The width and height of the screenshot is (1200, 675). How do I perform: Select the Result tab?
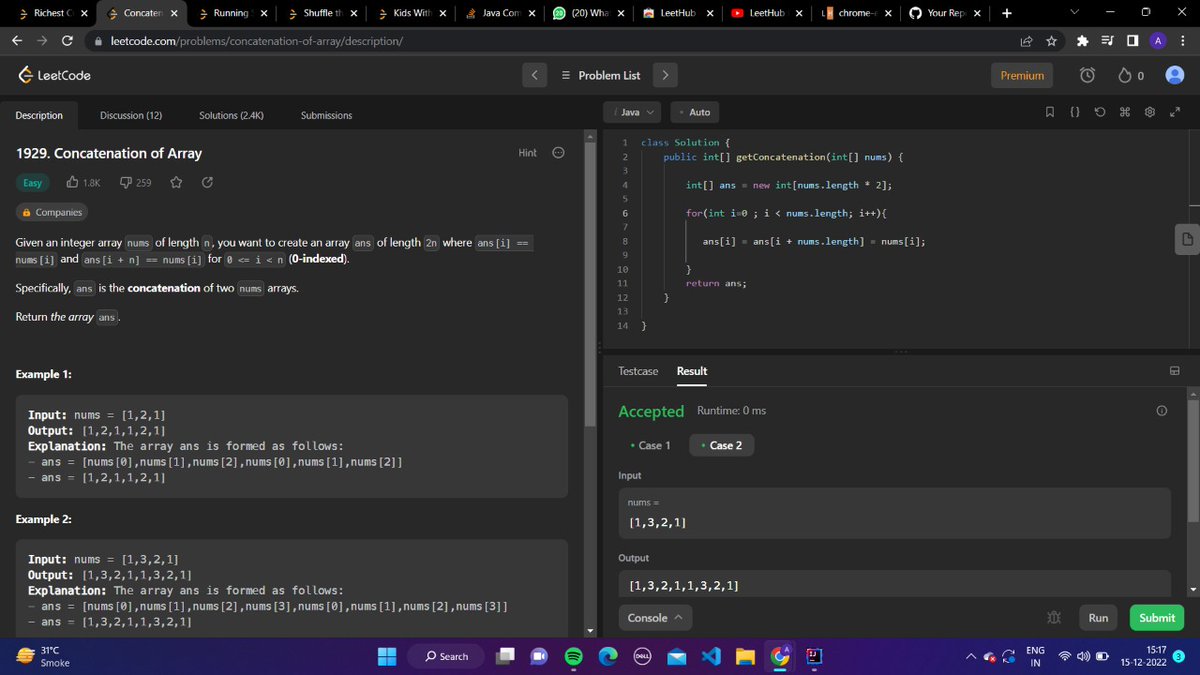[692, 371]
